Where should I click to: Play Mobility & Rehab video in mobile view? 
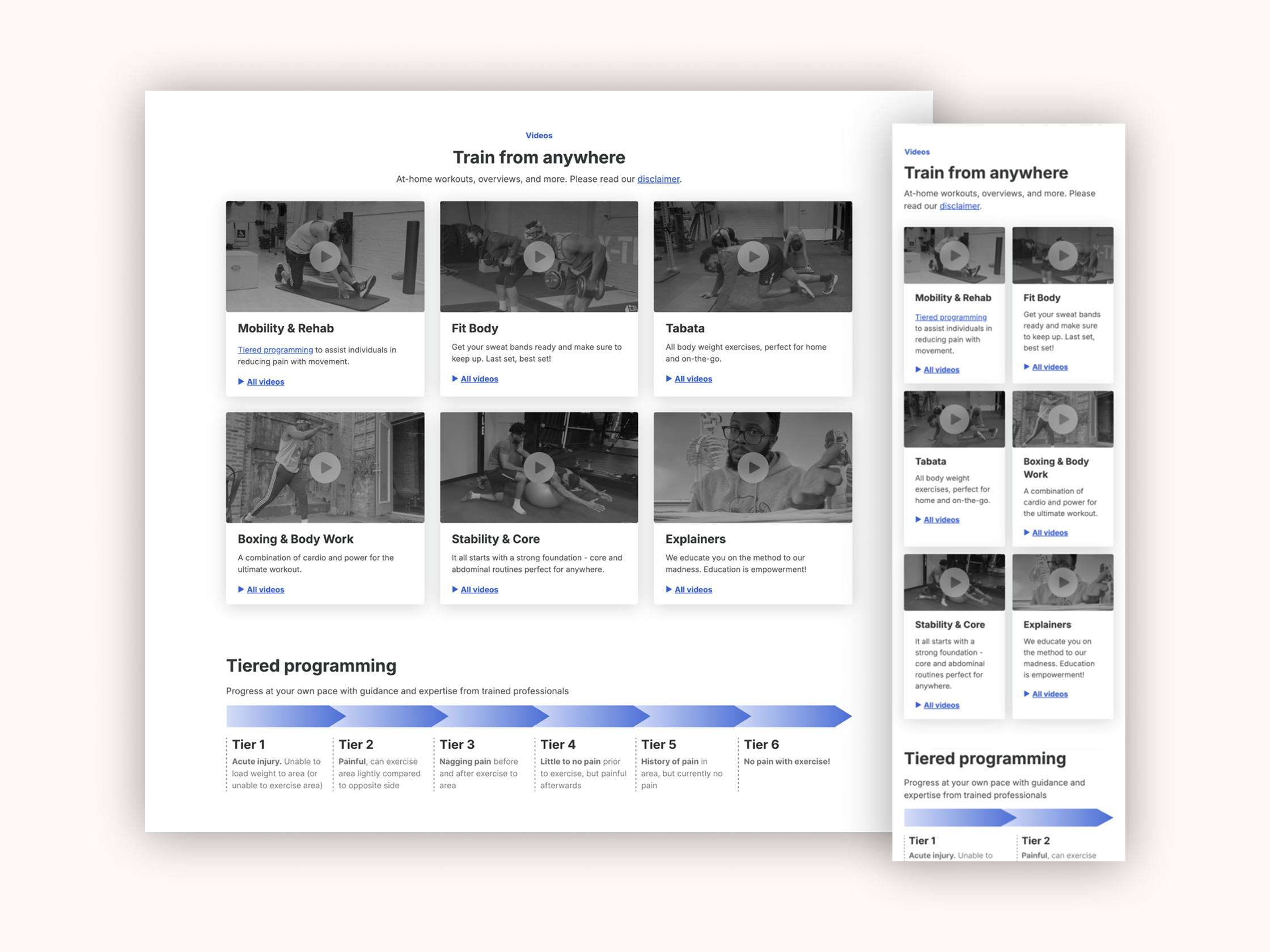coord(954,256)
